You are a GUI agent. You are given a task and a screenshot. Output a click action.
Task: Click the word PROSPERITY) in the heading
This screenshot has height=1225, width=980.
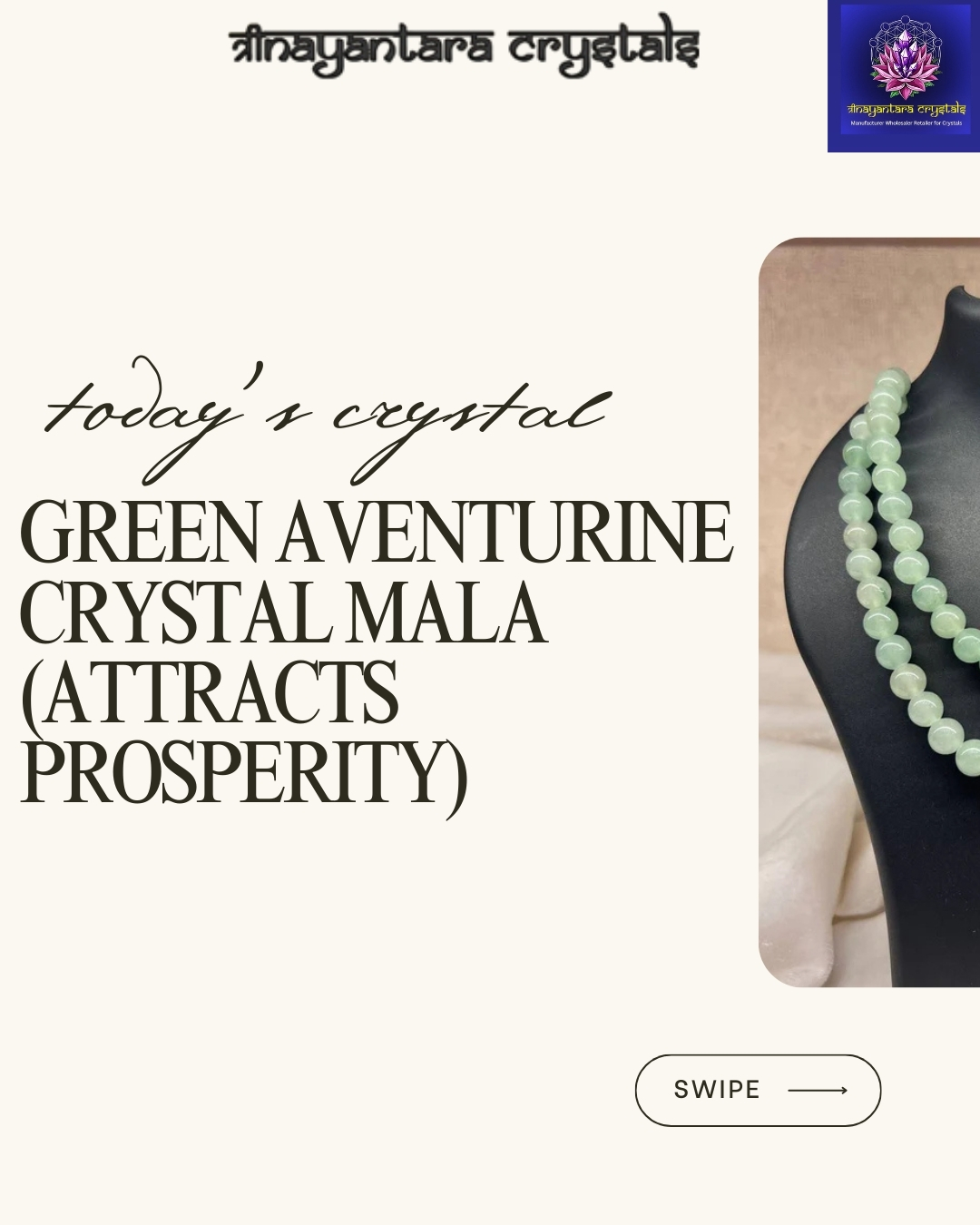click(x=244, y=774)
